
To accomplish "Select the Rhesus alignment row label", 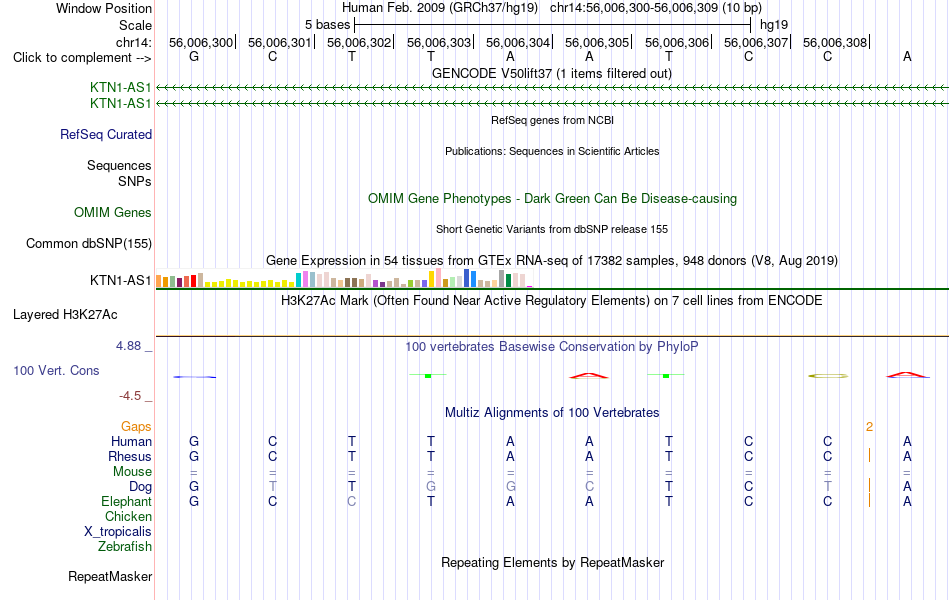I will (130, 456).
